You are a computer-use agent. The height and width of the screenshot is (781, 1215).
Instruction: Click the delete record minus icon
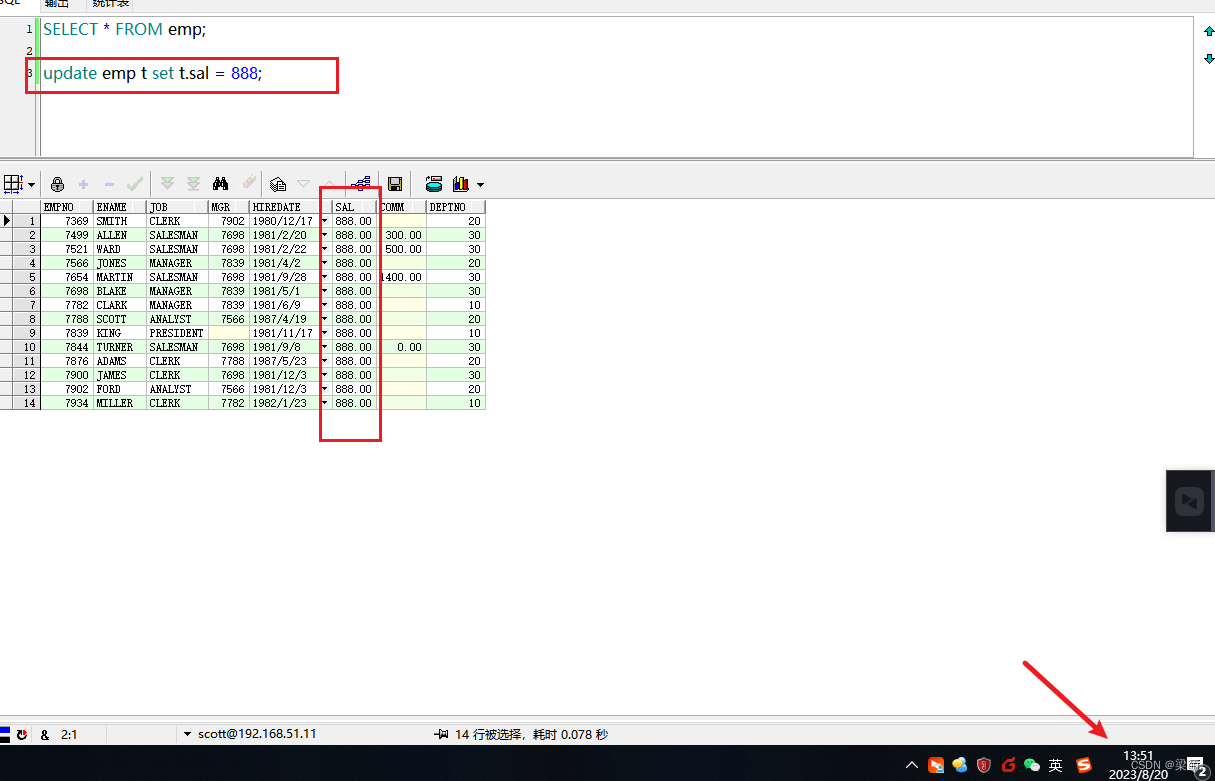[109, 184]
